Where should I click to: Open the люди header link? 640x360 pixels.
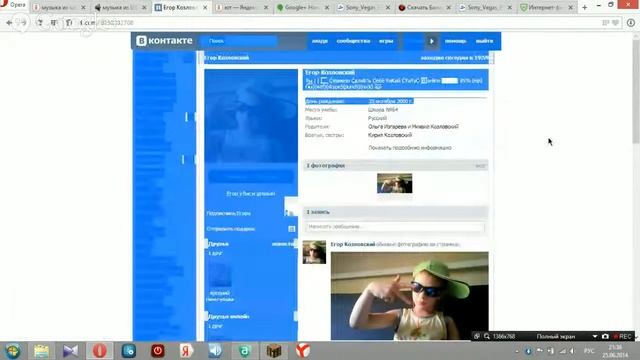[320, 41]
